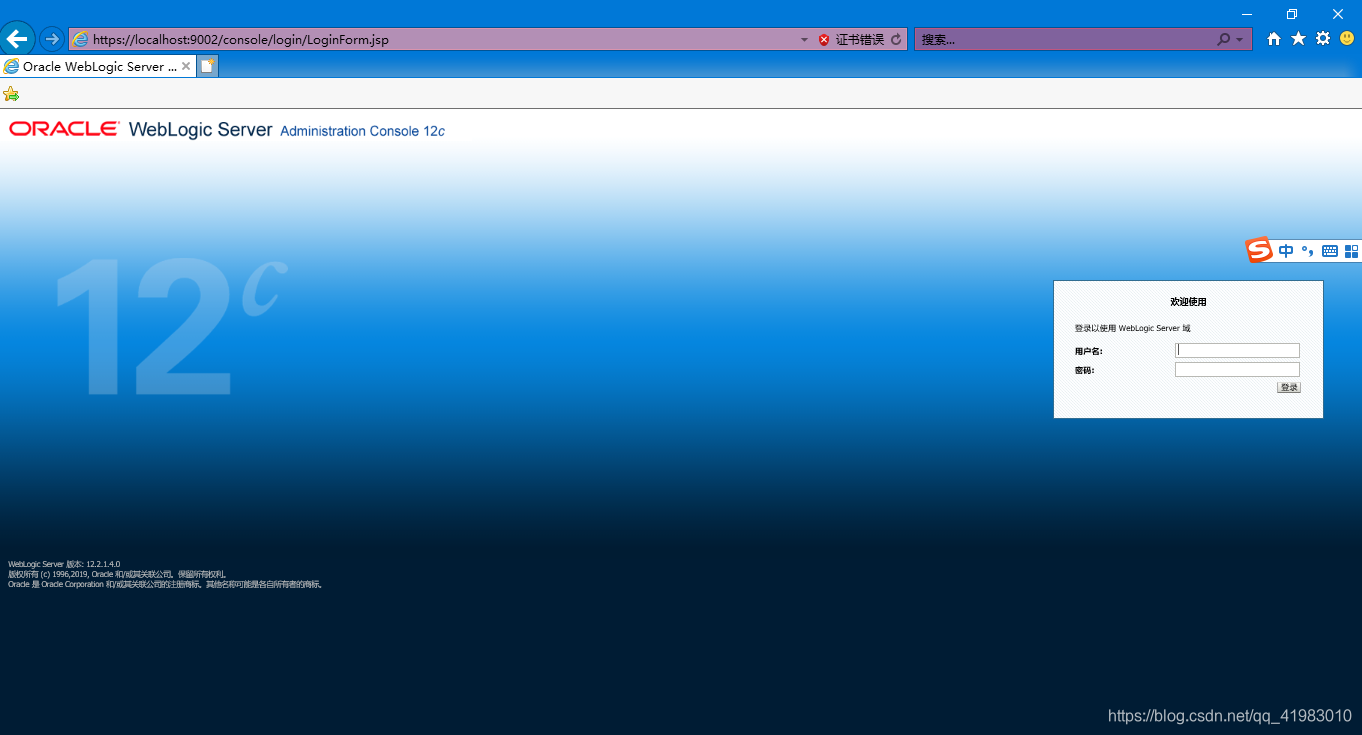Screen dimensions: 1362x735
Task: Go back with the browser Back arrow
Action: click(18, 39)
